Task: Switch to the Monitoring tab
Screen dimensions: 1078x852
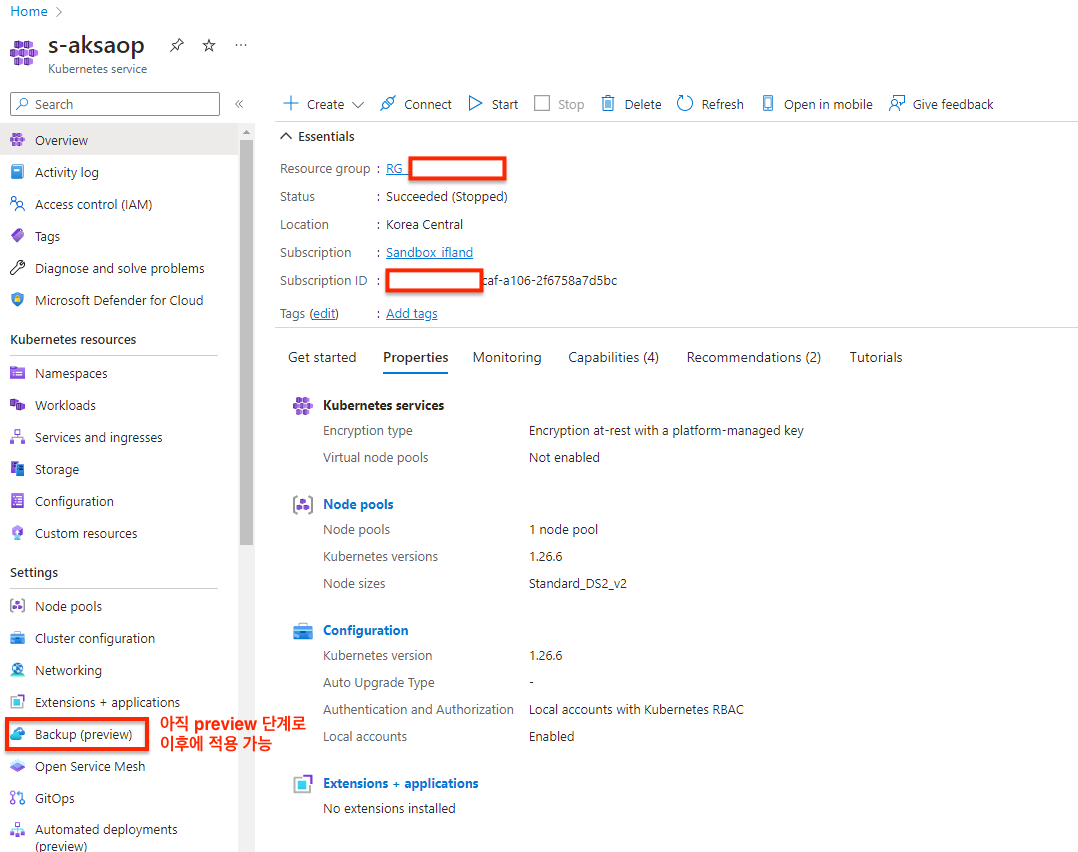Action: pyautogui.click(x=507, y=358)
